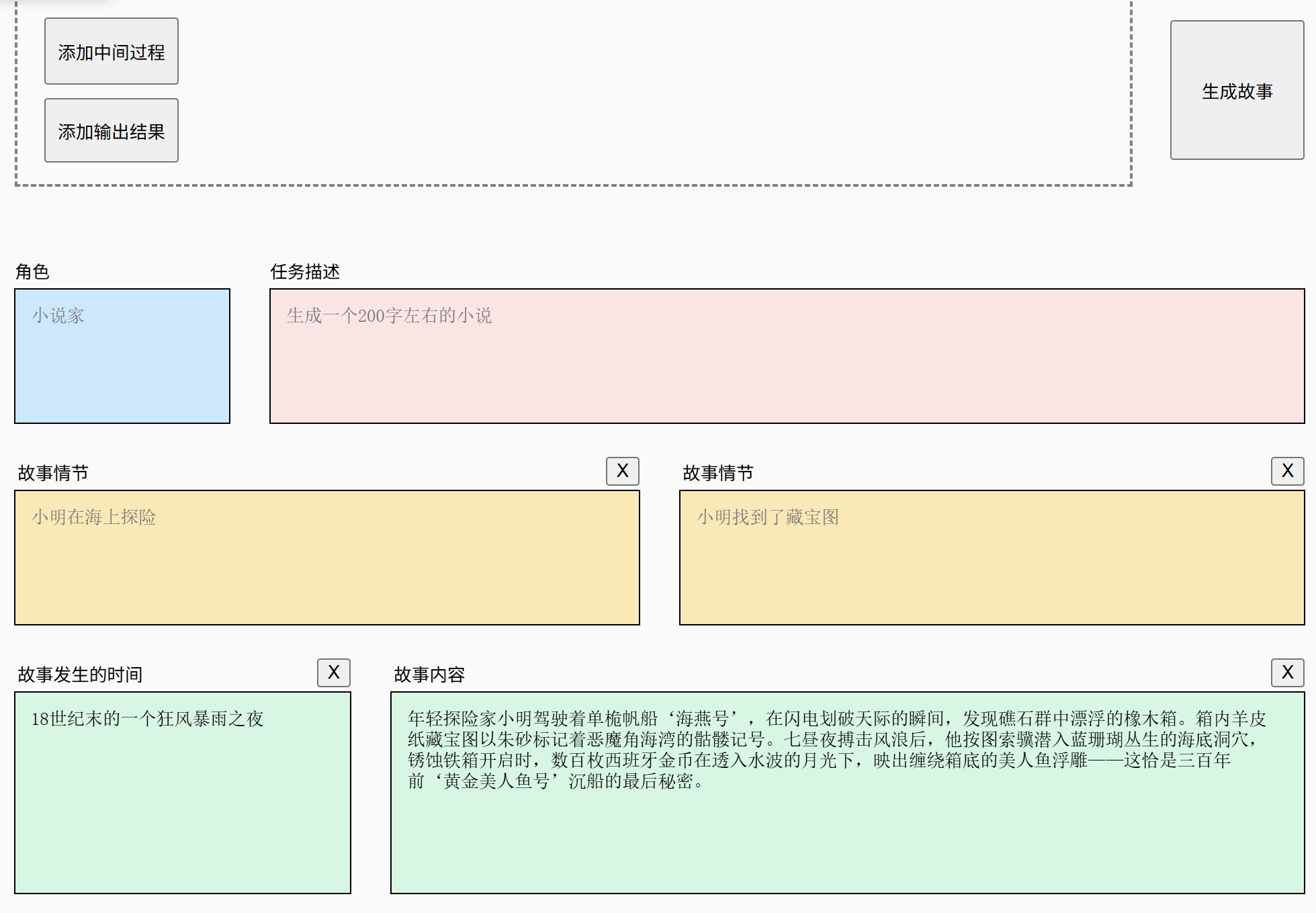Click the first 故事情节 text box
This screenshot has width=1316, height=913.
327,558
